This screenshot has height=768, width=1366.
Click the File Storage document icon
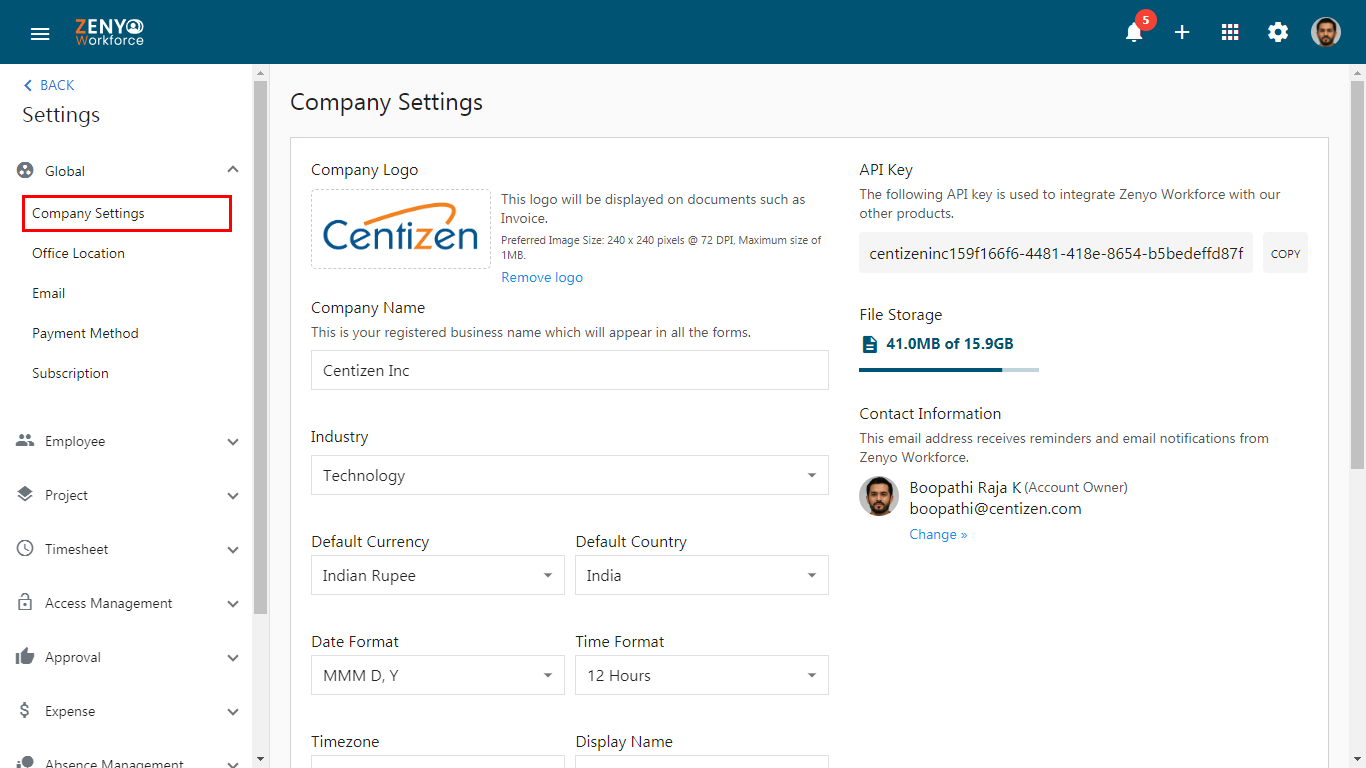(x=869, y=344)
